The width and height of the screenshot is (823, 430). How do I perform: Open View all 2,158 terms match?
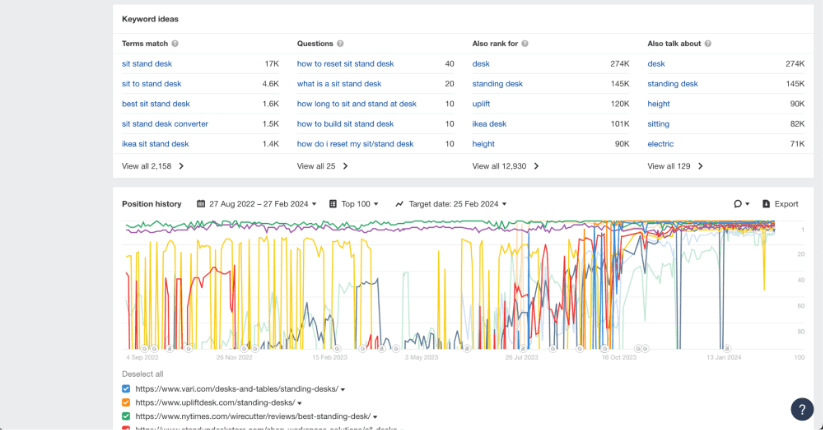[x=152, y=166]
